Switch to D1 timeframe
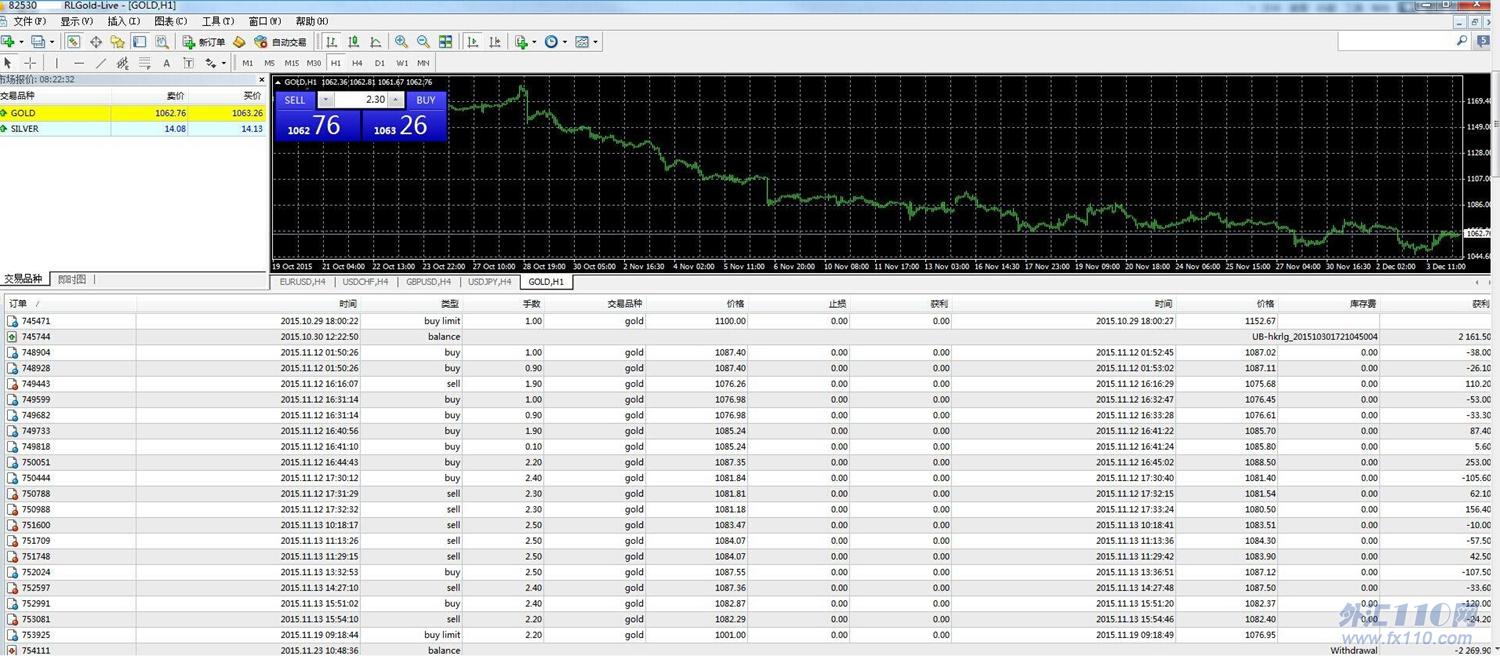 pyautogui.click(x=380, y=63)
